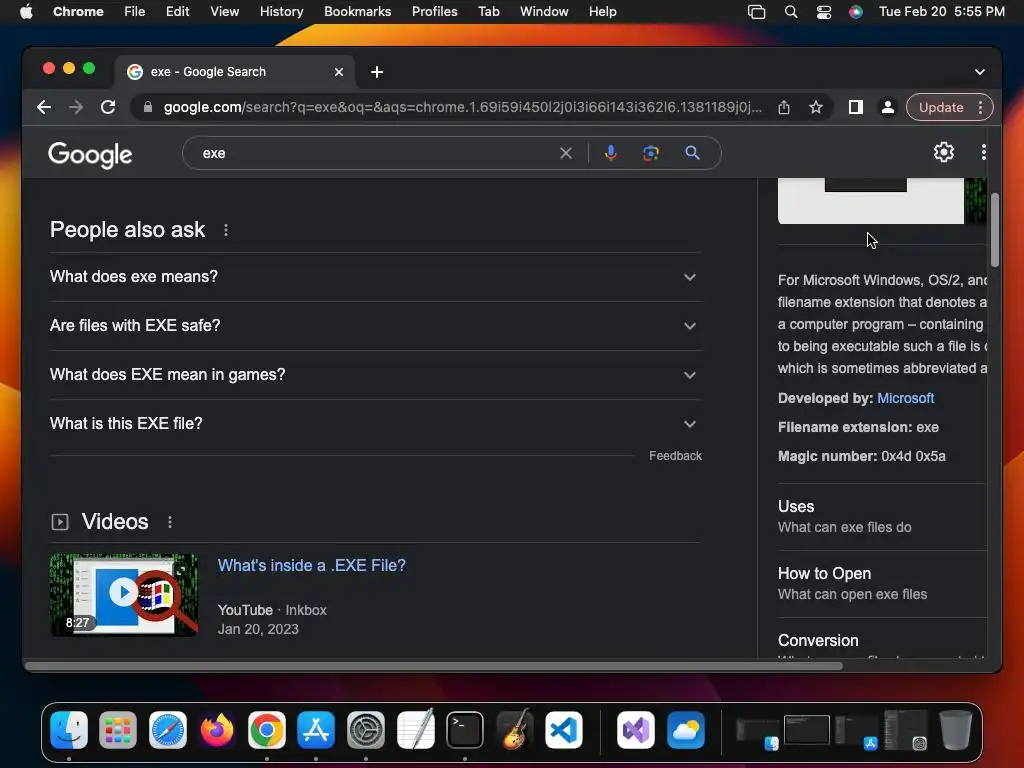Open the Uses section link
Viewport: 1024px width, 768px height.
pyautogui.click(x=882, y=517)
